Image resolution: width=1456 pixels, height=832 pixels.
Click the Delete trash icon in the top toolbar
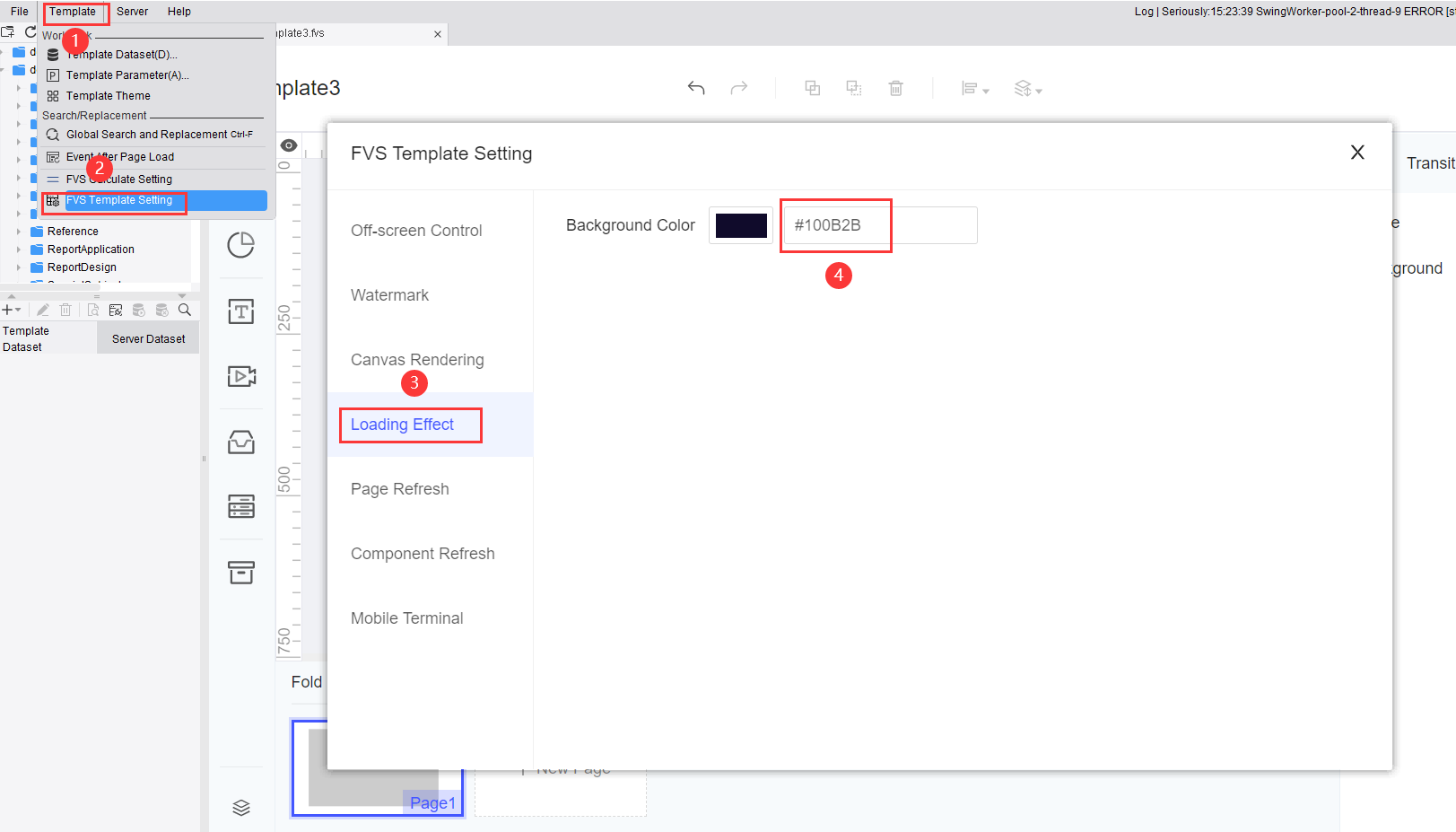point(895,88)
